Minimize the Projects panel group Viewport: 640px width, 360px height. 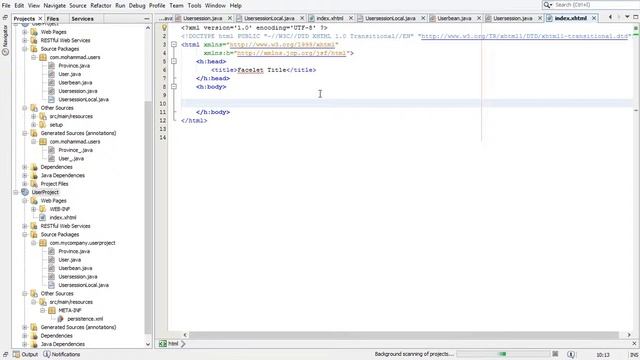[147, 19]
